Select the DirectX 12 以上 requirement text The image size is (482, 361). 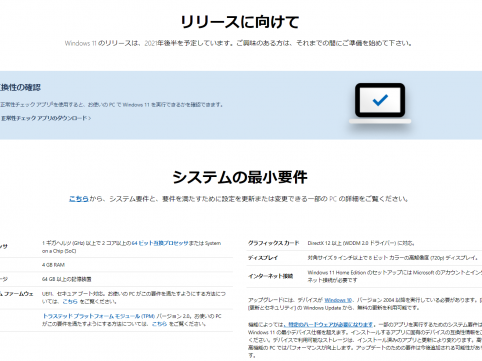tap(361, 243)
